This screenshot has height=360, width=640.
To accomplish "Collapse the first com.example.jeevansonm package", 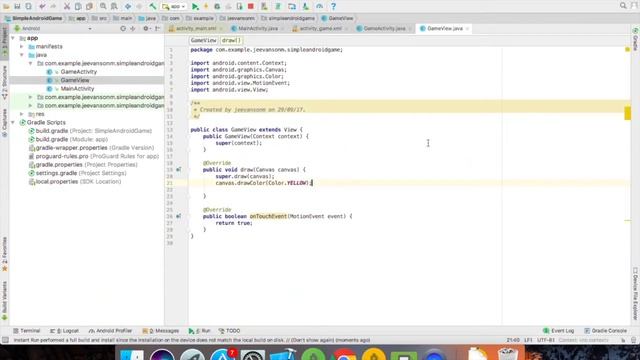I will pyautogui.click(x=31, y=63).
